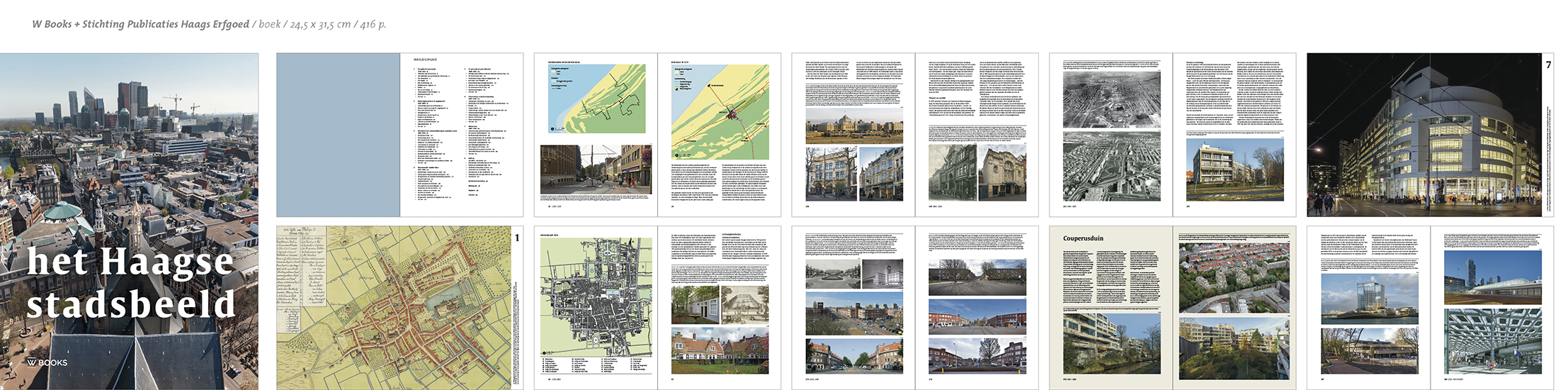Open the Couperusduin terraced flats by the canal photo
The height and width of the screenshot is (390, 1568).
coord(1112,343)
